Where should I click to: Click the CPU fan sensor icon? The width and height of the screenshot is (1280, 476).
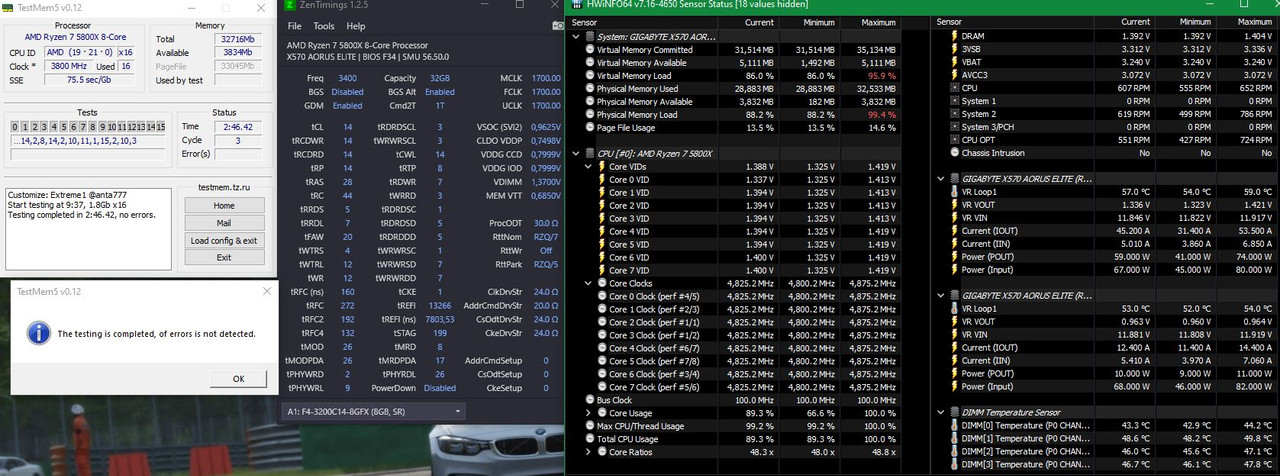tap(954, 88)
